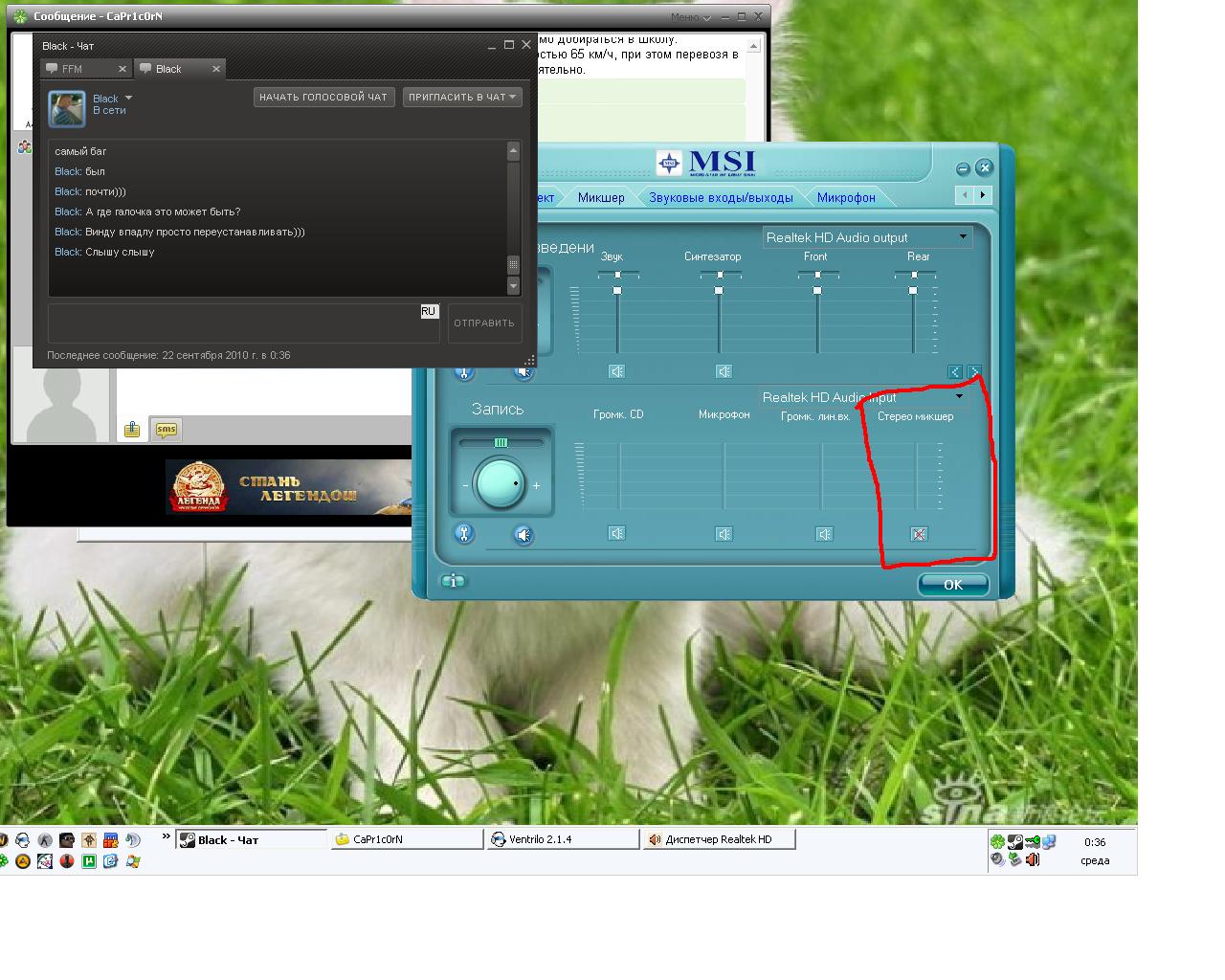Adjust the Front volume slider

click(817, 291)
